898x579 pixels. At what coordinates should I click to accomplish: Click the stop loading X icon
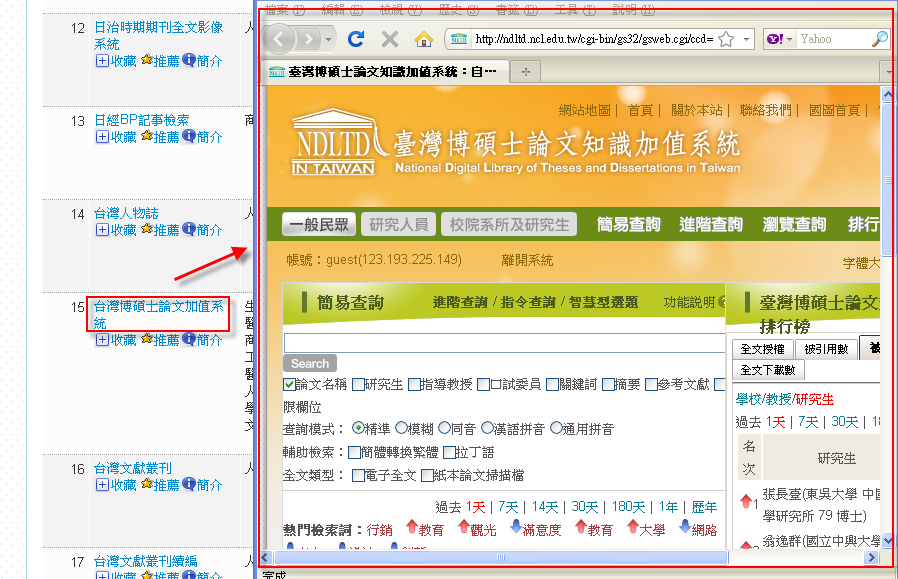pos(390,39)
